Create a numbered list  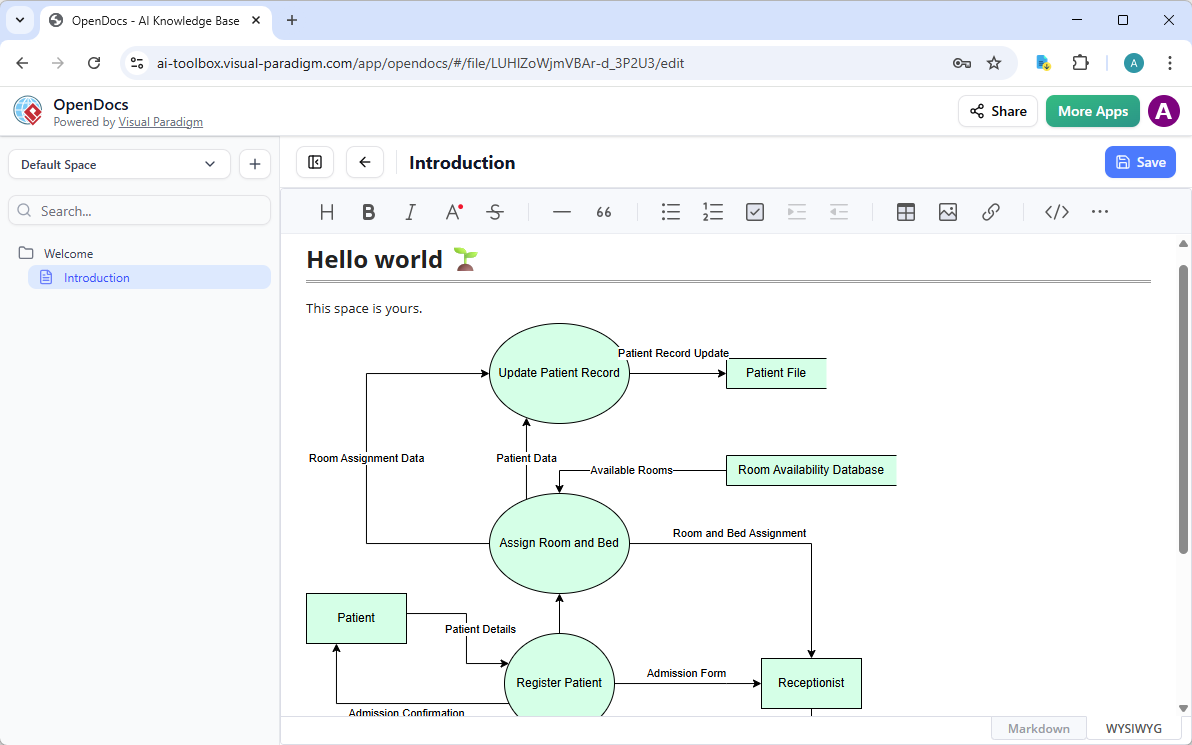click(x=712, y=211)
